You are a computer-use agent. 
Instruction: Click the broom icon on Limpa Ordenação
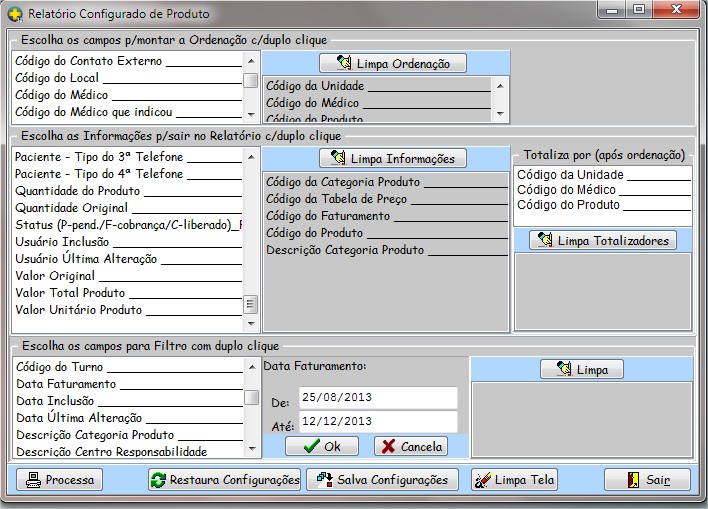tap(344, 64)
